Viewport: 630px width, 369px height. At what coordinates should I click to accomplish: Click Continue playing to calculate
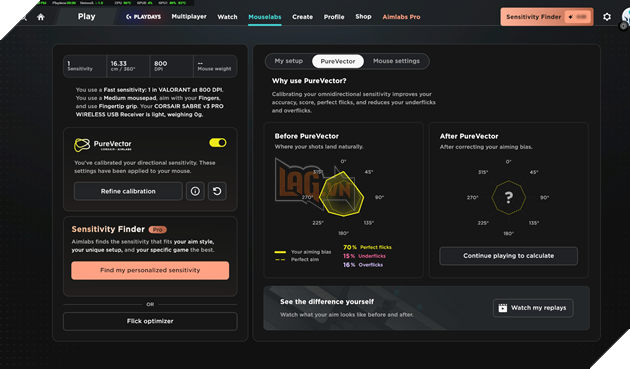coord(509,256)
